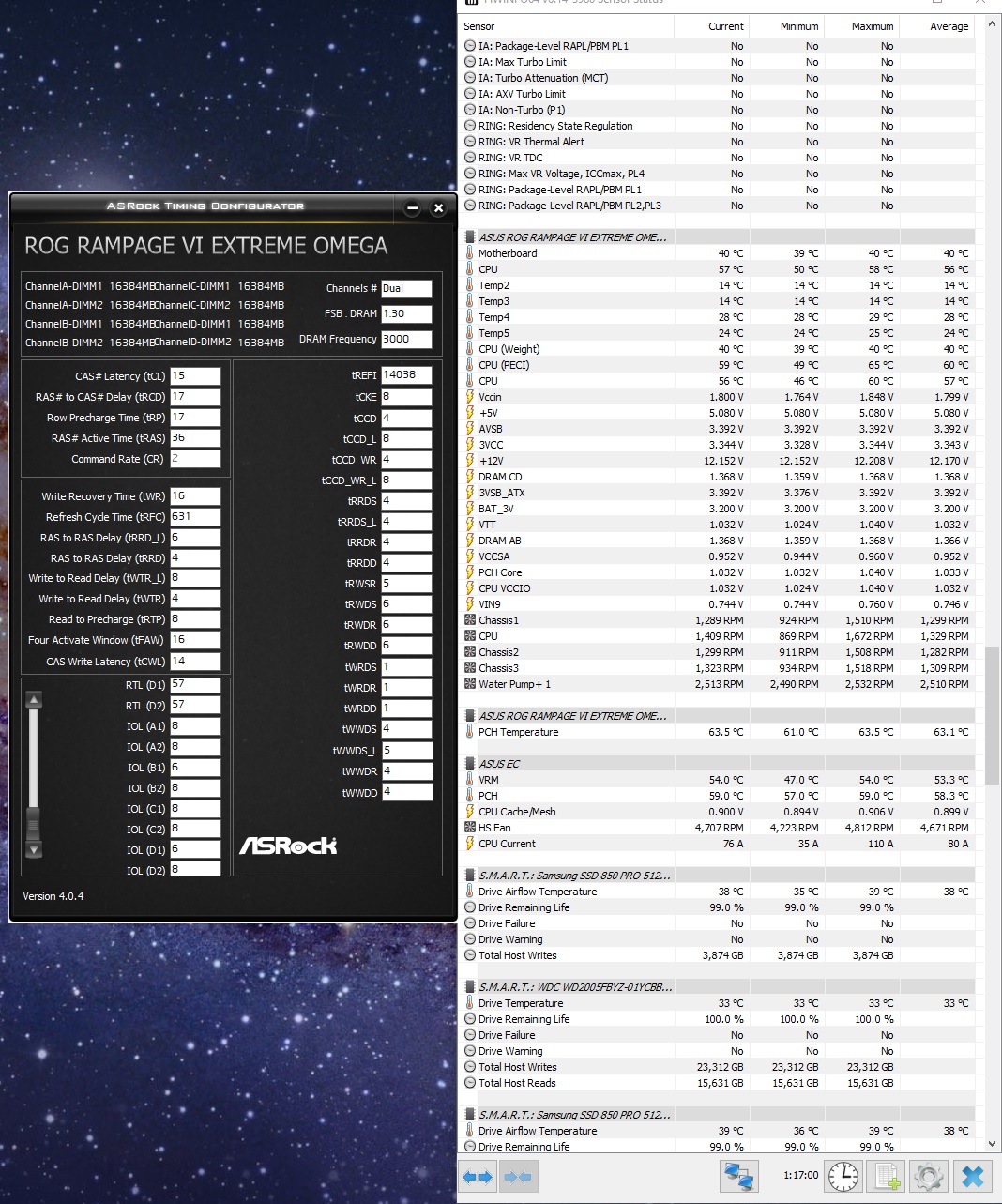Click the Refresh Cycle Time (tRFC) field

click(x=195, y=517)
